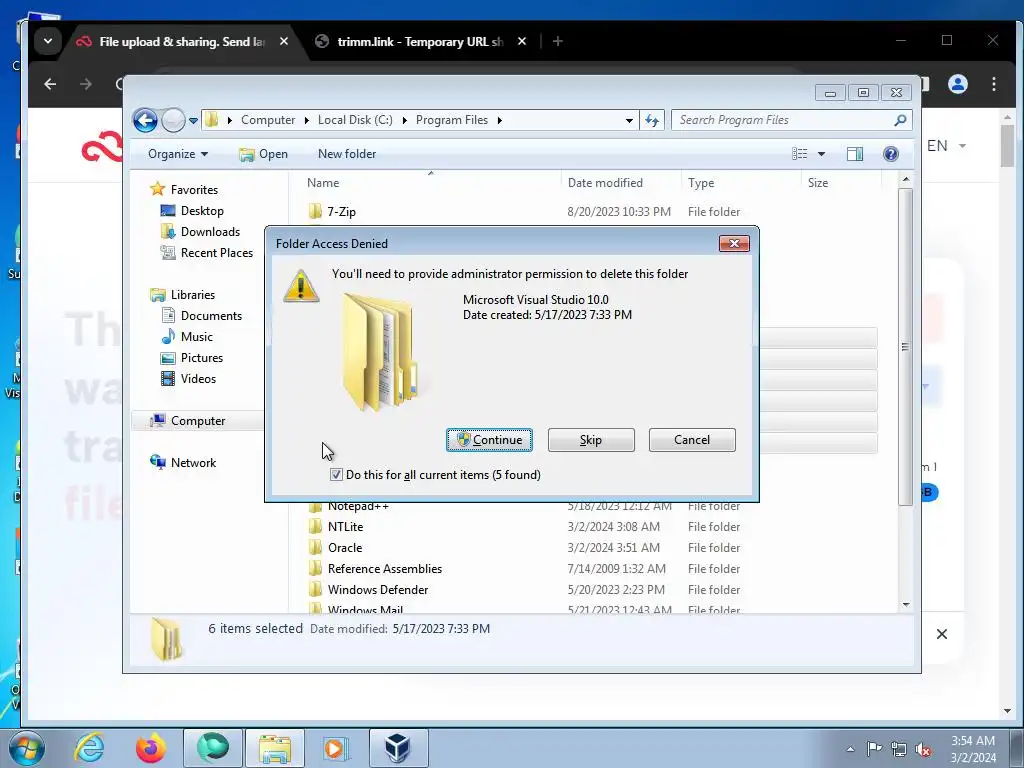Click the Explorer Forward navigation button
1024x768 pixels.
tap(173, 120)
